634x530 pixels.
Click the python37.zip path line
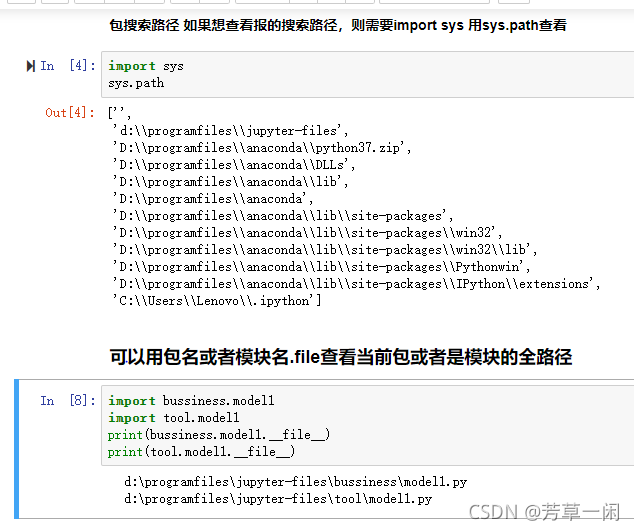(262, 148)
